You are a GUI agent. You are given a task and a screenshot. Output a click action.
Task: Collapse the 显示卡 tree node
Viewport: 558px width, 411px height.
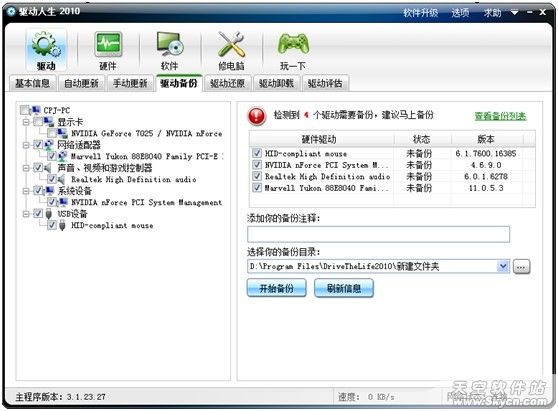tap(26, 122)
